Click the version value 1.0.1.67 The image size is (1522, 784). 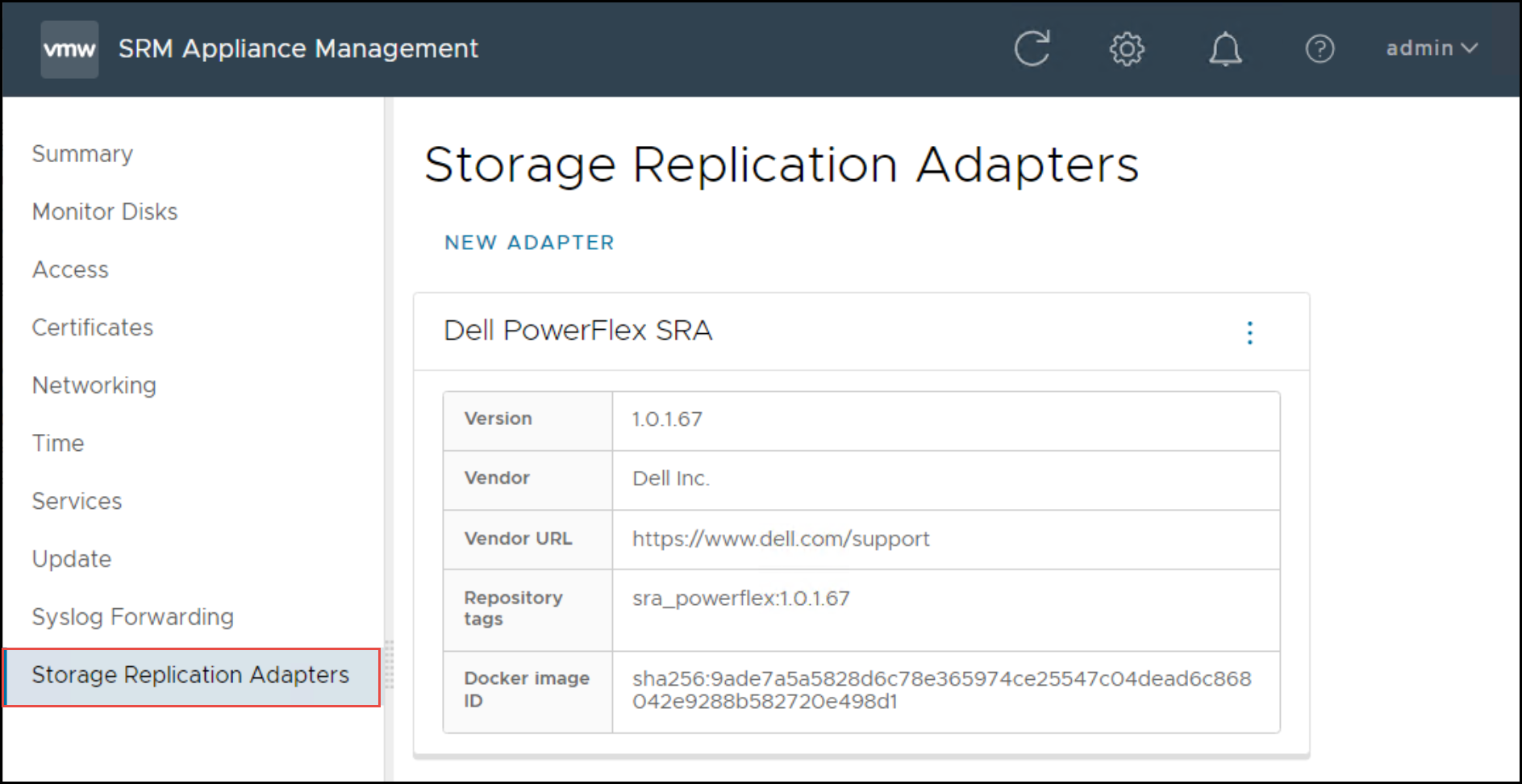[667, 419]
